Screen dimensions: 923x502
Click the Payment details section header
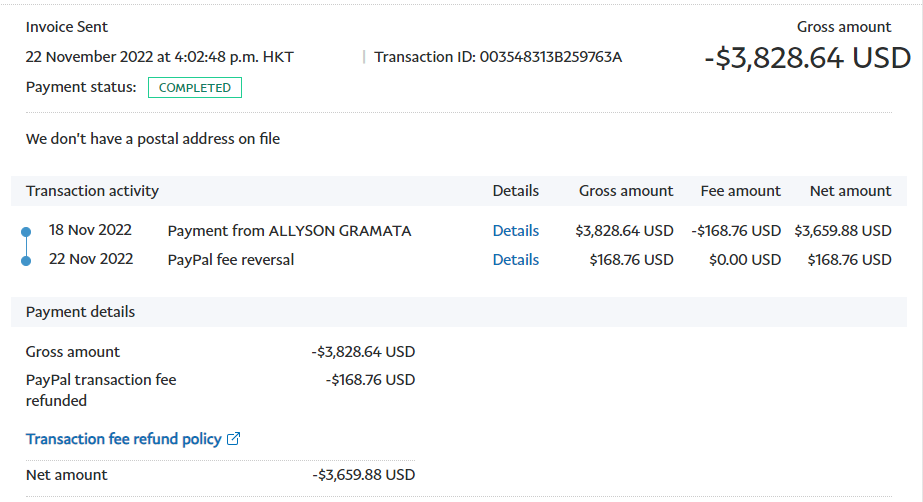tap(80, 312)
